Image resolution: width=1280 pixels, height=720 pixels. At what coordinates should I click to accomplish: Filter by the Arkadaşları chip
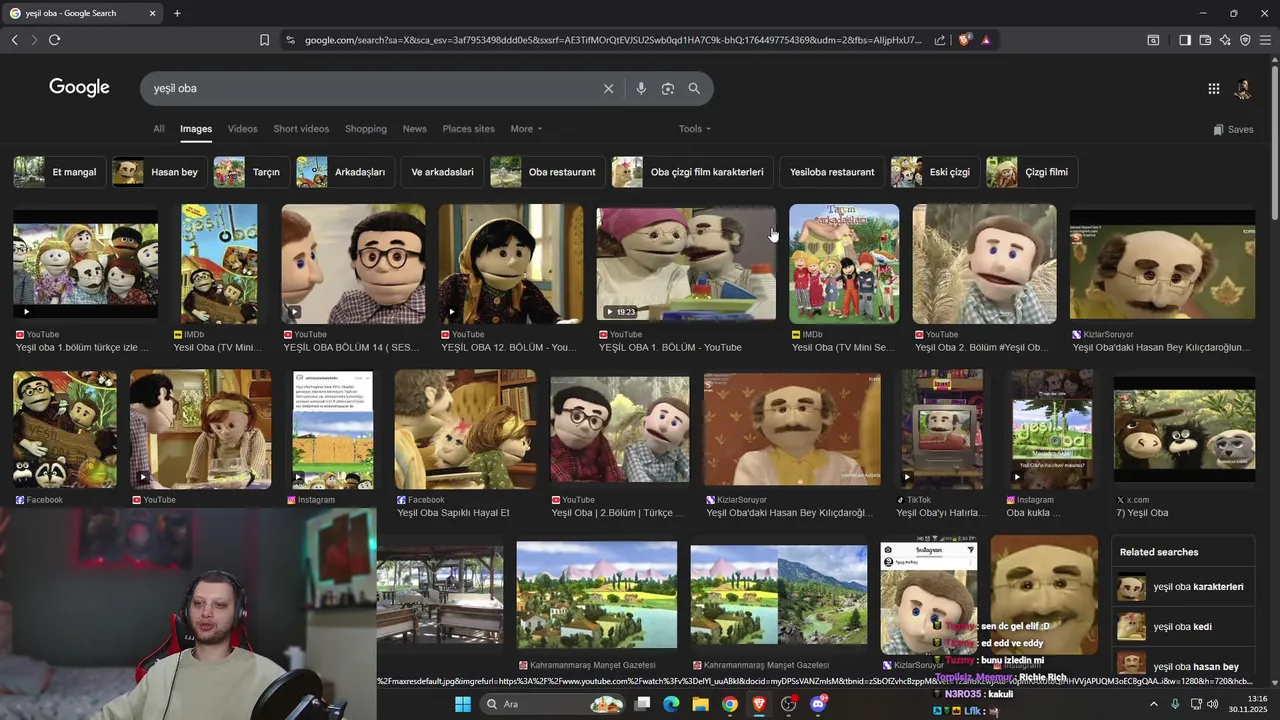click(x=345, y=172)
